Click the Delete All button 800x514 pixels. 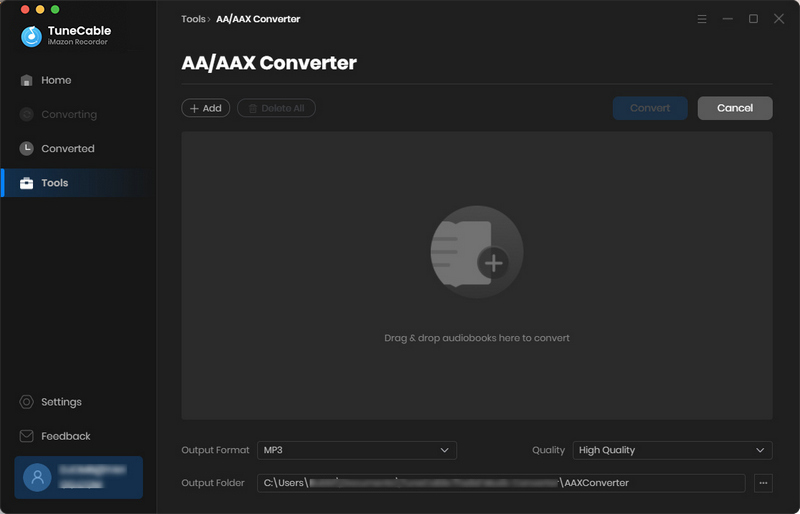click(277, 108)
